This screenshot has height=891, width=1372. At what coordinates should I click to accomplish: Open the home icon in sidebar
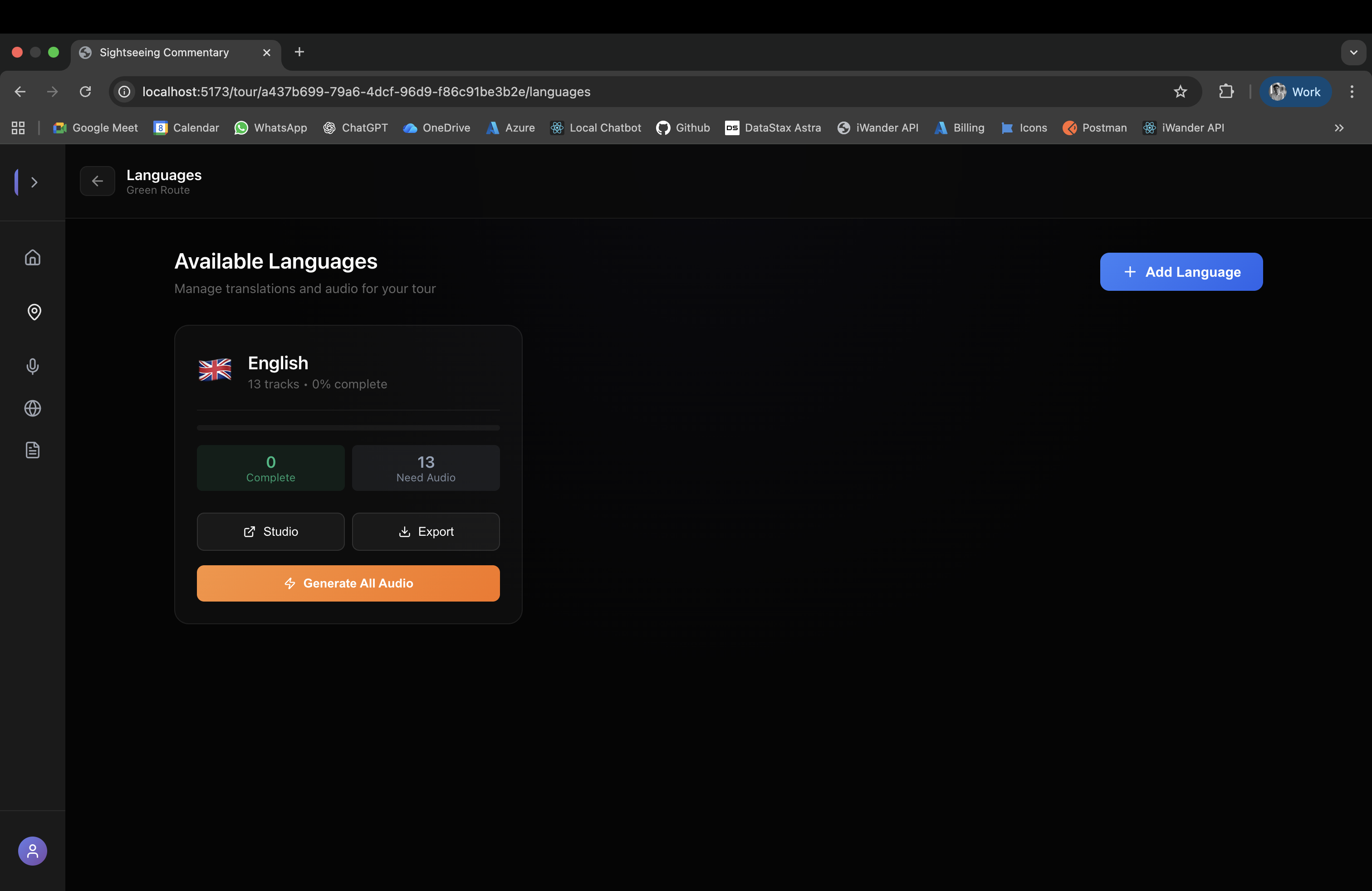[33, 257]
